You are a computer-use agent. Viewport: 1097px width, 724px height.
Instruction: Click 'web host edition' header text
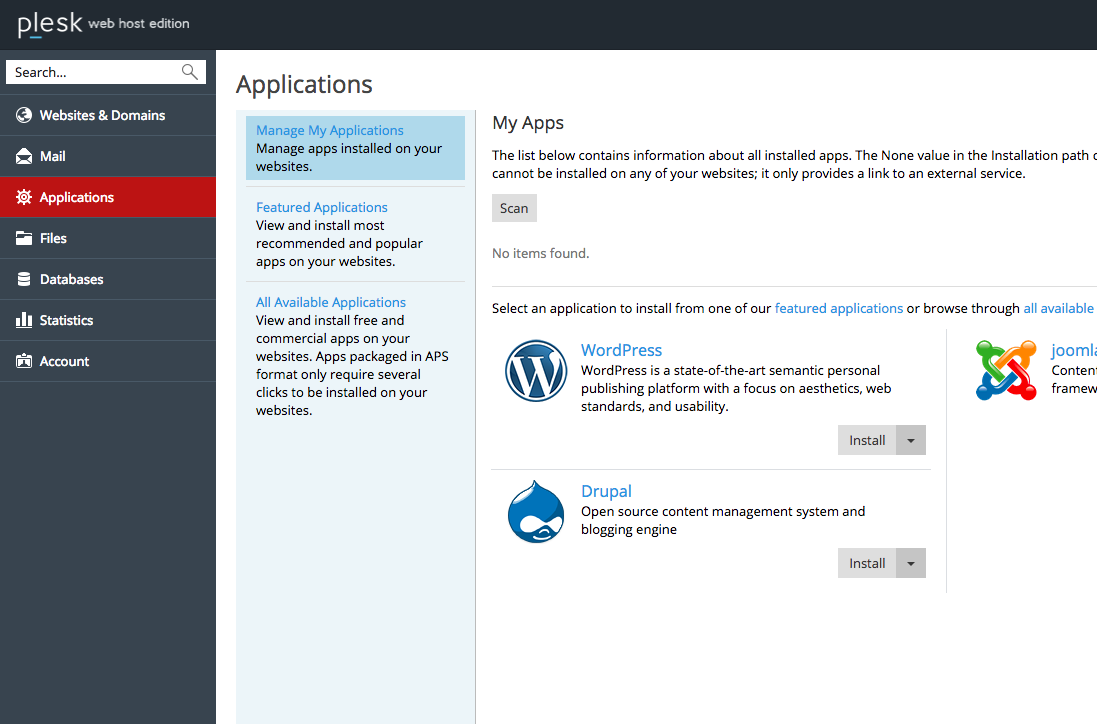pos(139,23)
